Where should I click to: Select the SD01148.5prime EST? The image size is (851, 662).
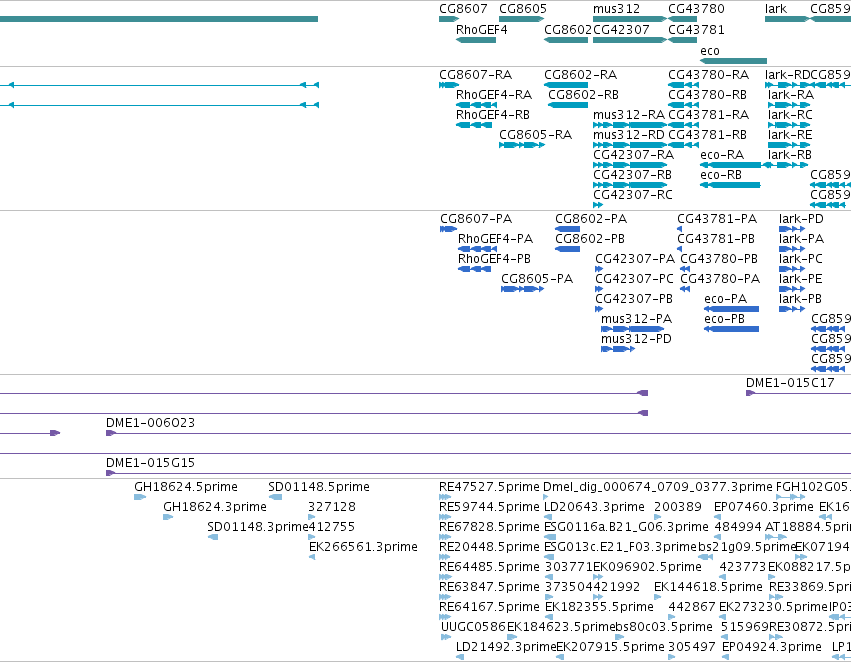pos(275,497)
